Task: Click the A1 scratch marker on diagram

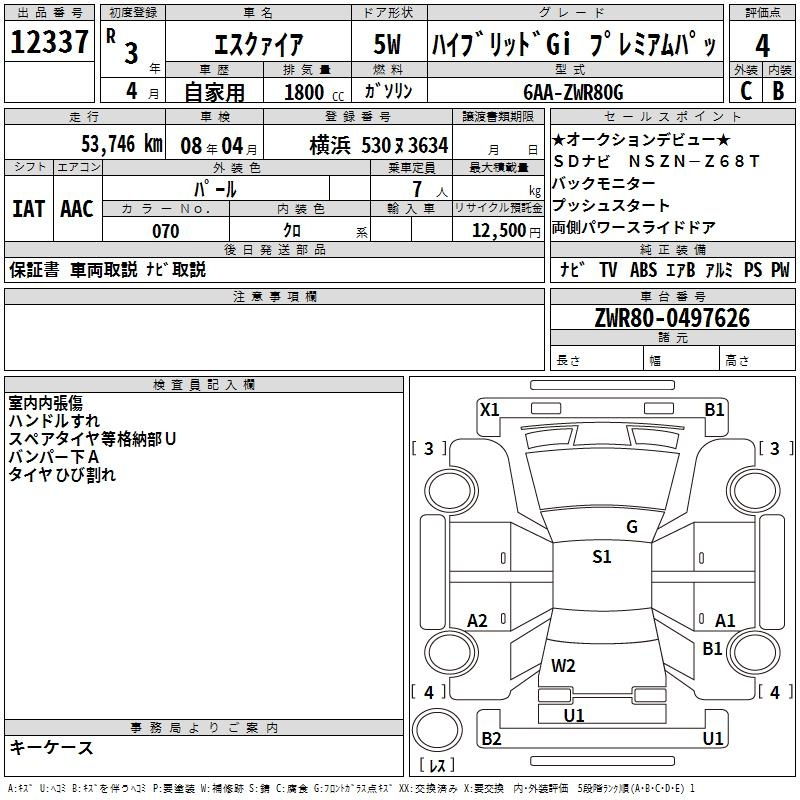Action: tap(725, 621)
